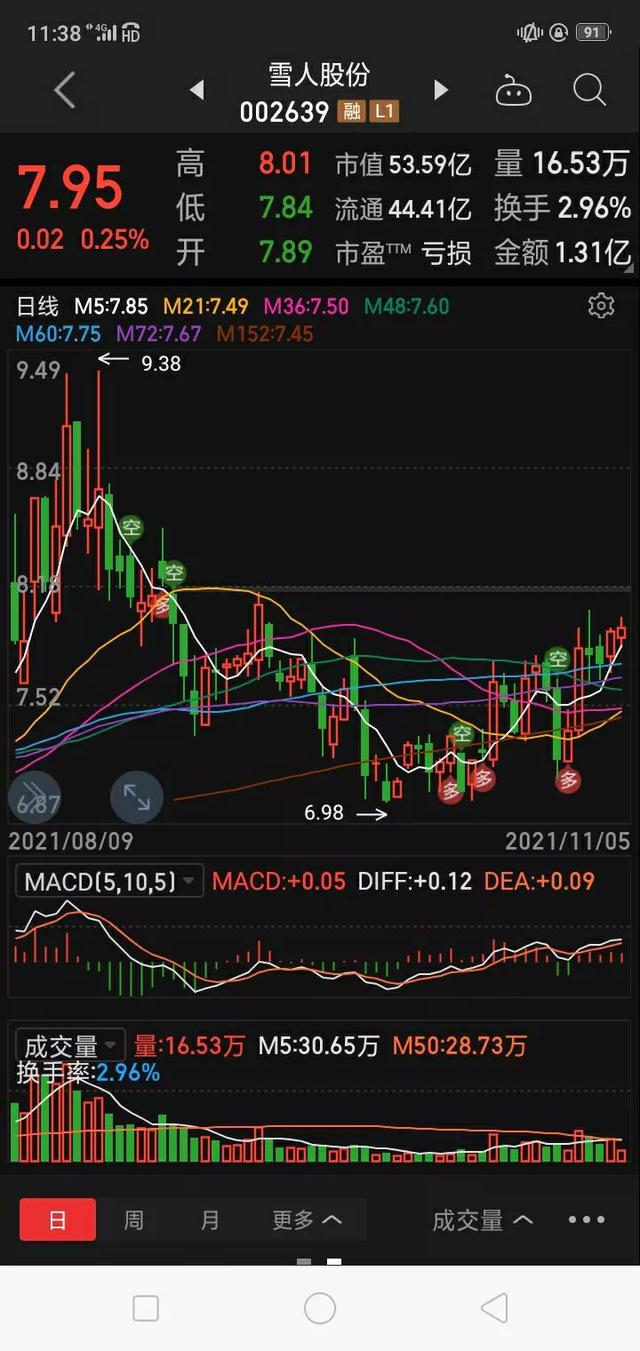Viewport: 640px width, 1351px height.
Task: Tap the L1 level badge
Action: tap(384, 111)
